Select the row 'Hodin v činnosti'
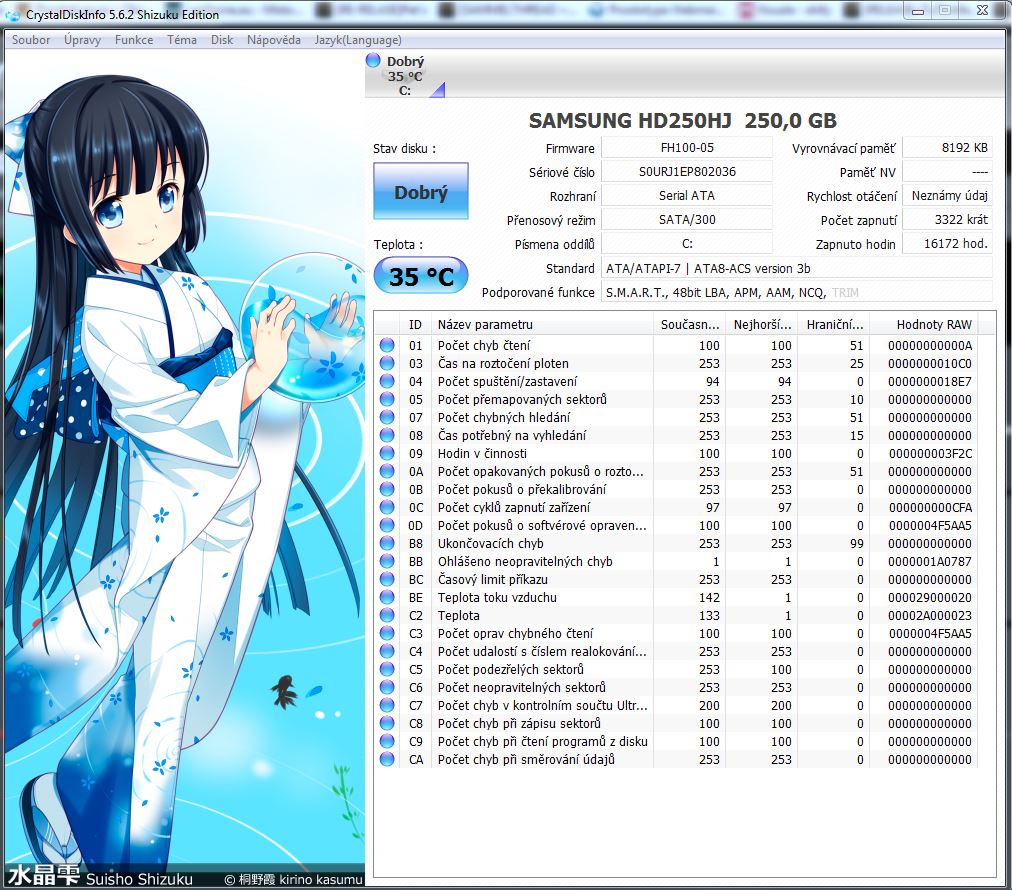The height and width of the screenshot is (890, 1012). tap(676, 454)
